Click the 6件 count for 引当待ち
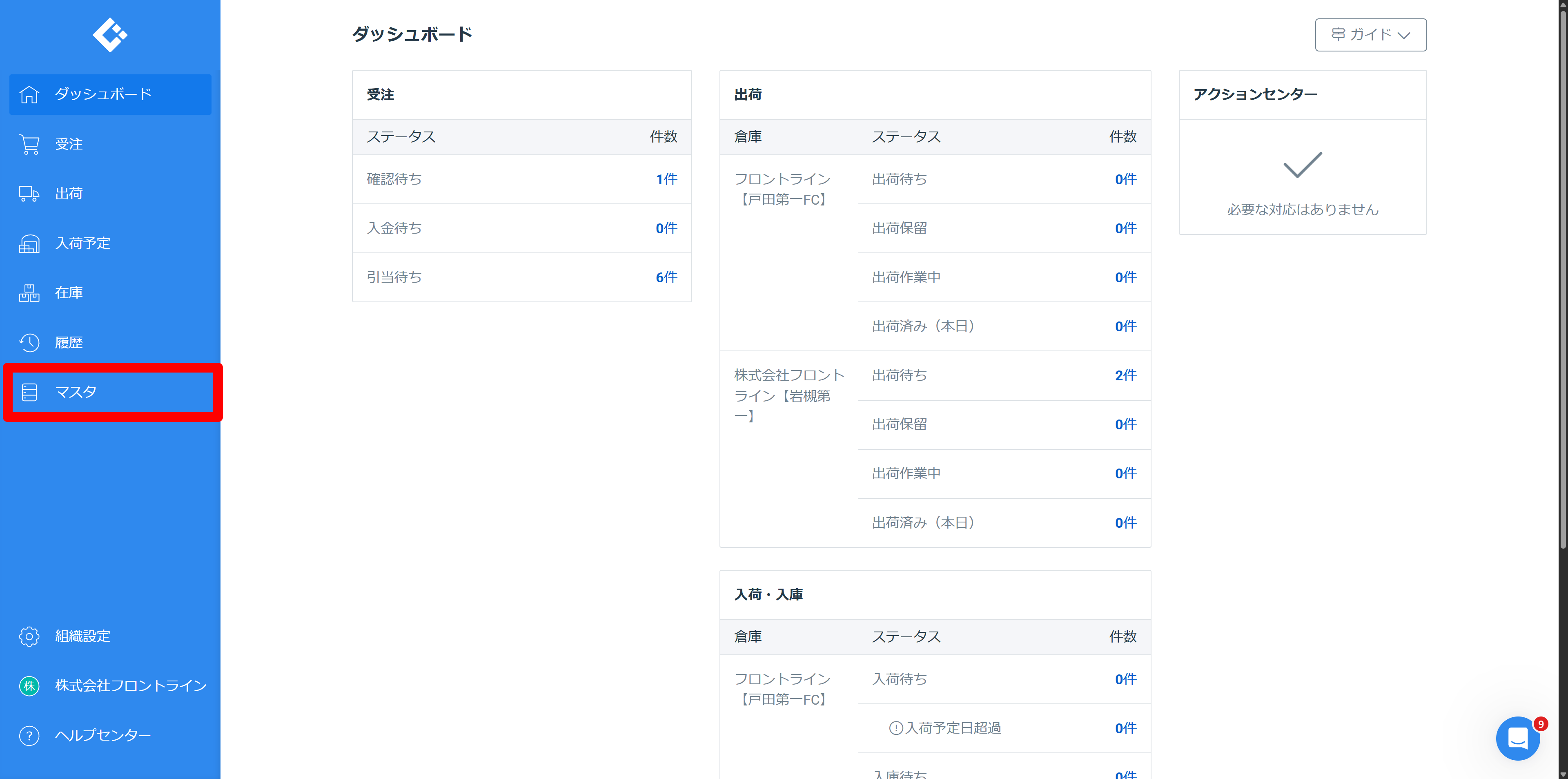Viewport: 1568px width, 779px height. 666,278
